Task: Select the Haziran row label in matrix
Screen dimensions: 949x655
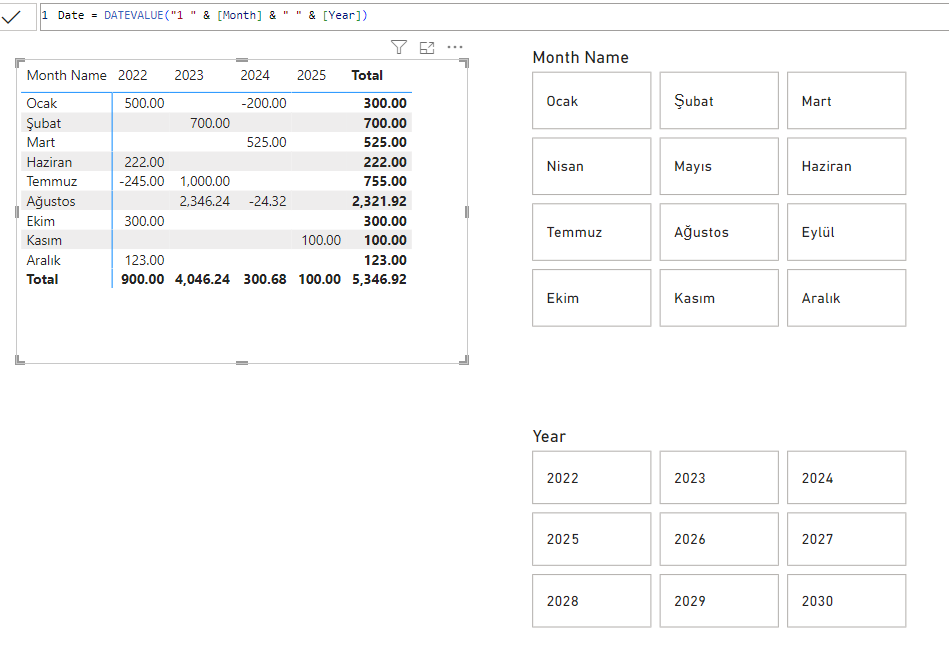Action: (x=49, y=162)
